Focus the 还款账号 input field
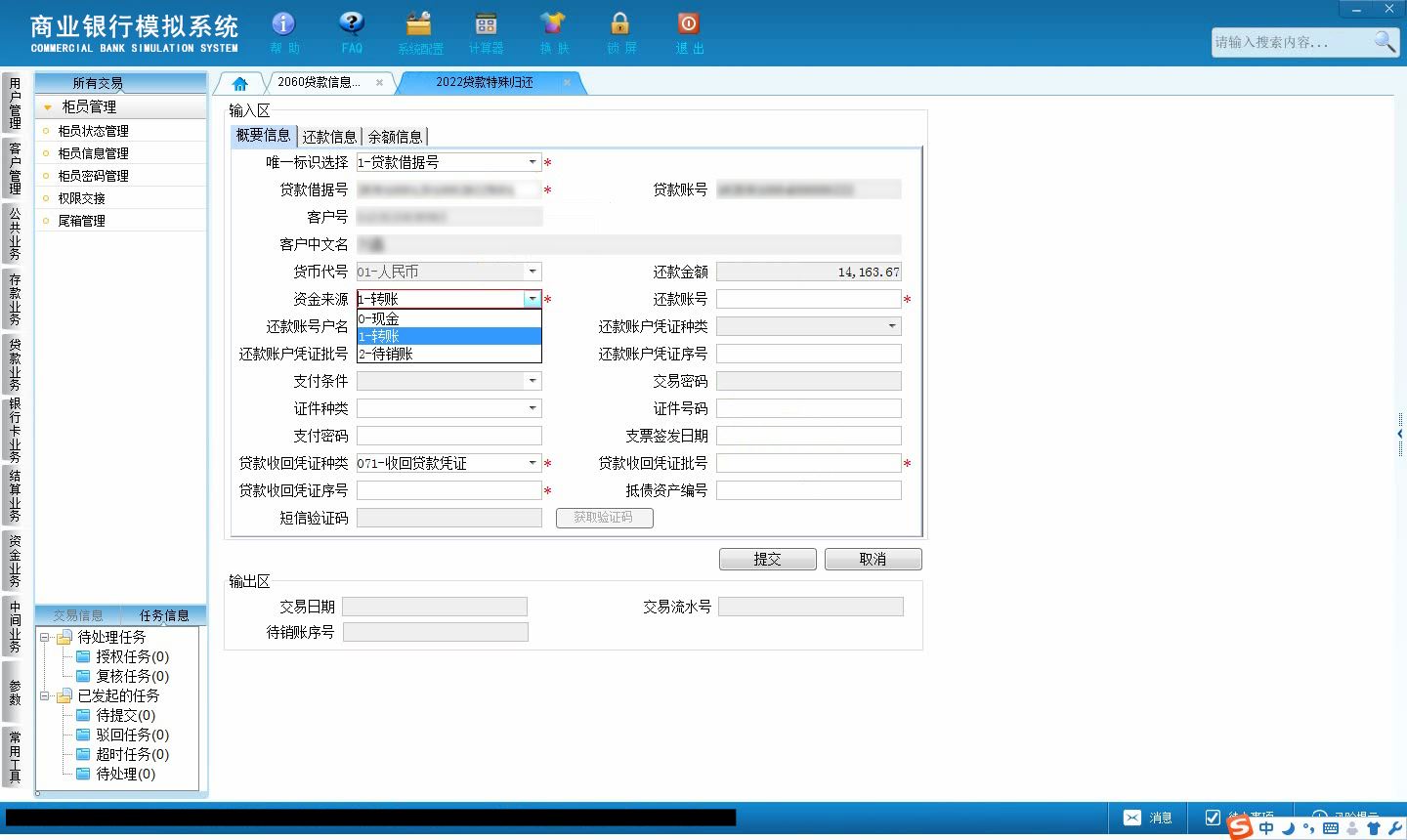This screenshot has height=840, width=1407. click(808, 299)
